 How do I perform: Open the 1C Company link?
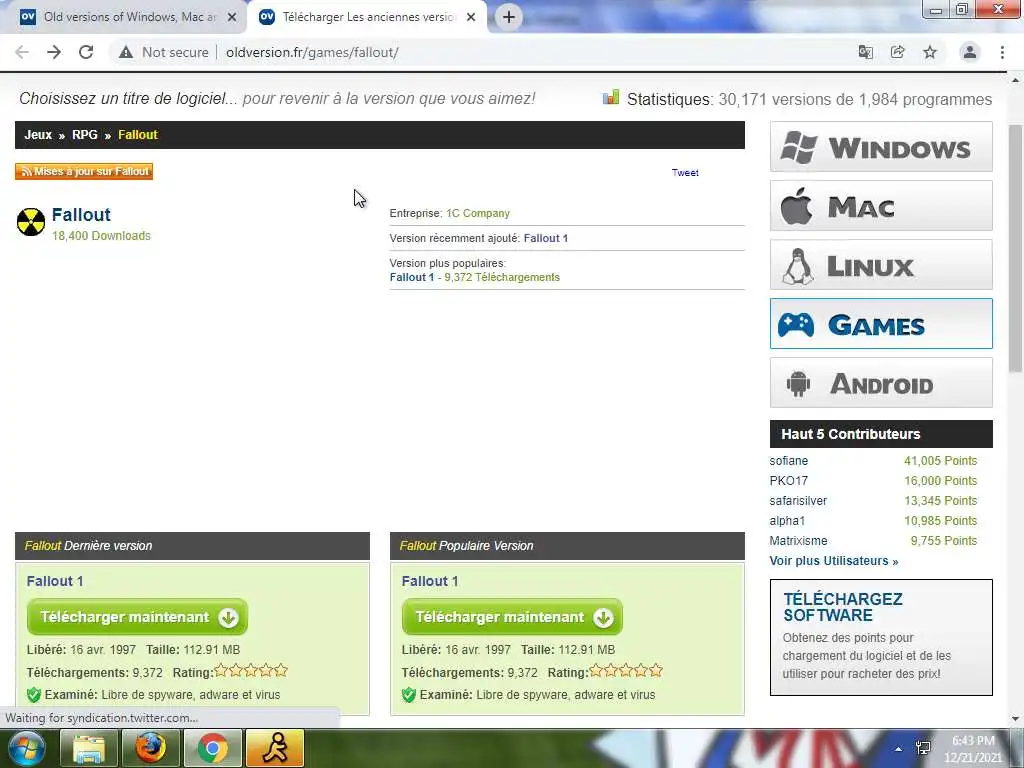tap(477, 213)
